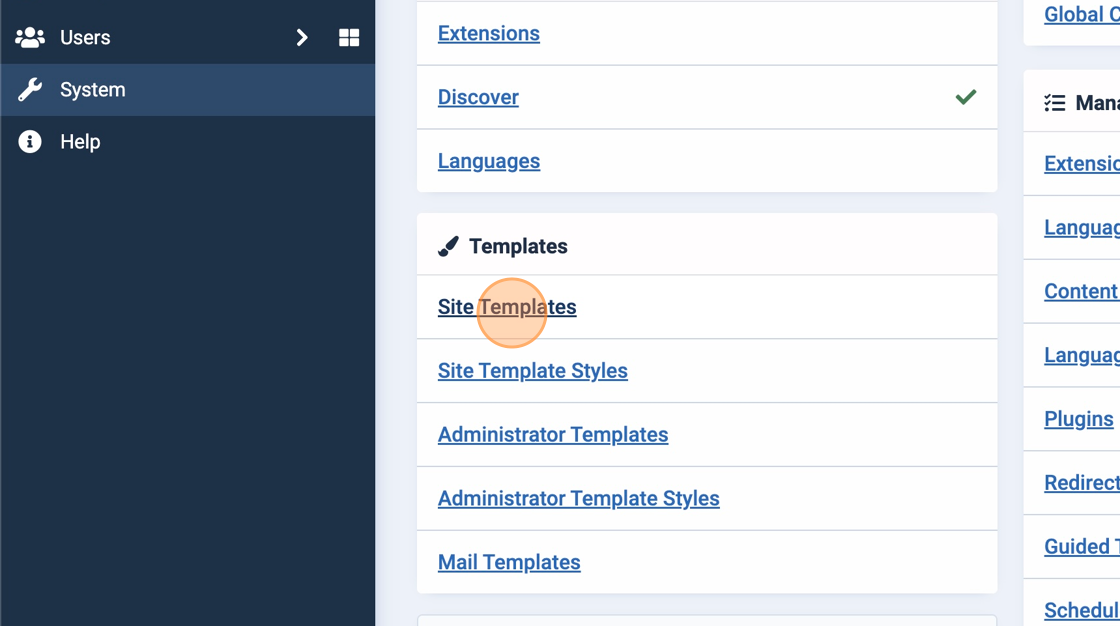Viewport: 1120px width, 626px height.
Task: Open Site Template Styles link
Action: tap(532, 371)
